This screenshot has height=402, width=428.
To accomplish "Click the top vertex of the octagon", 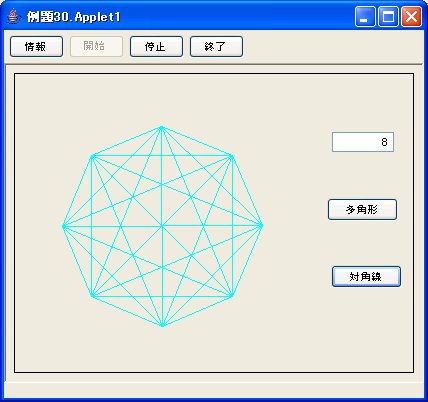I will (162, 128).
